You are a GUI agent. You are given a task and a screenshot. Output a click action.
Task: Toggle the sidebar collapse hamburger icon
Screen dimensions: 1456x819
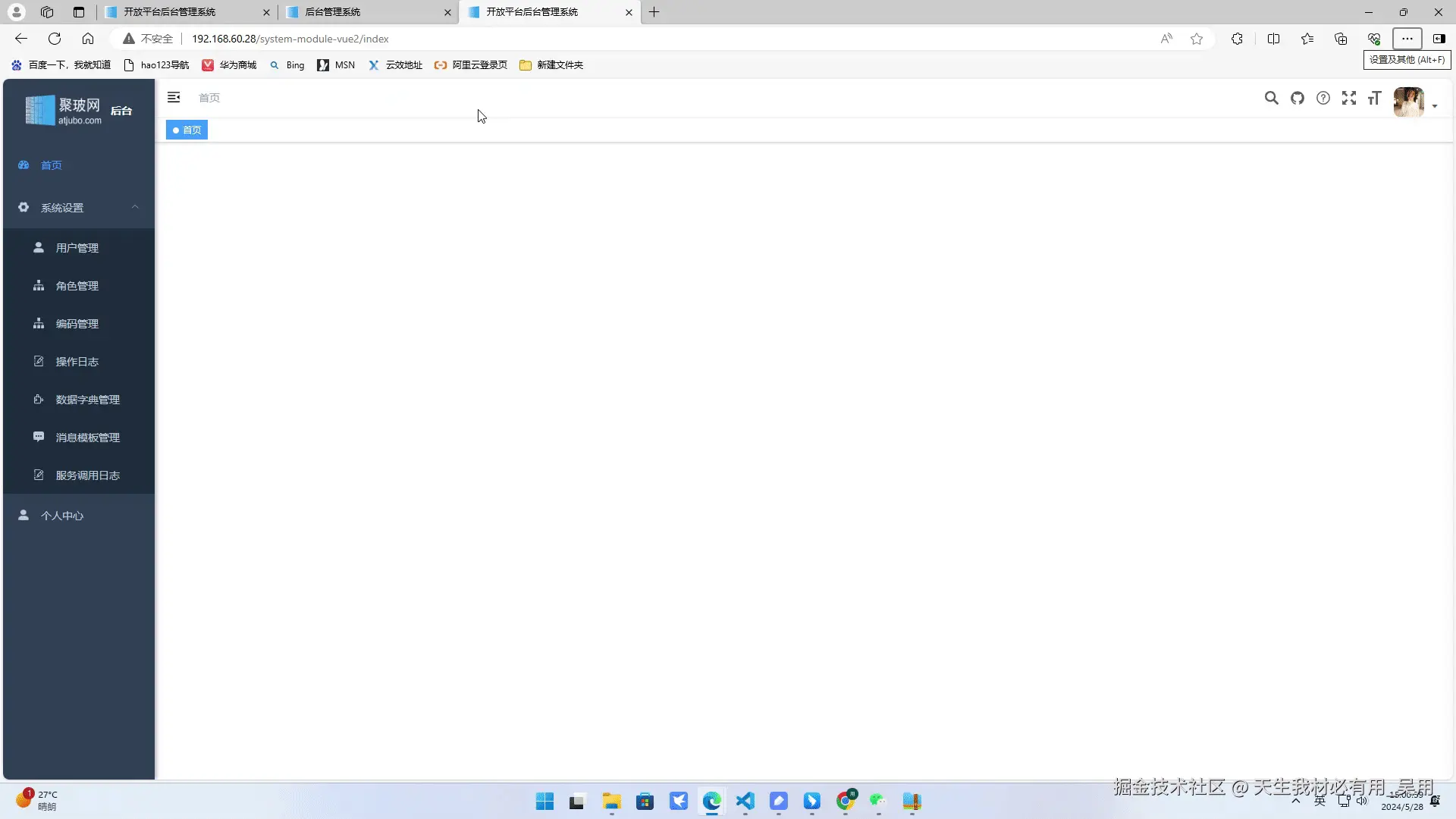[174, 97]
